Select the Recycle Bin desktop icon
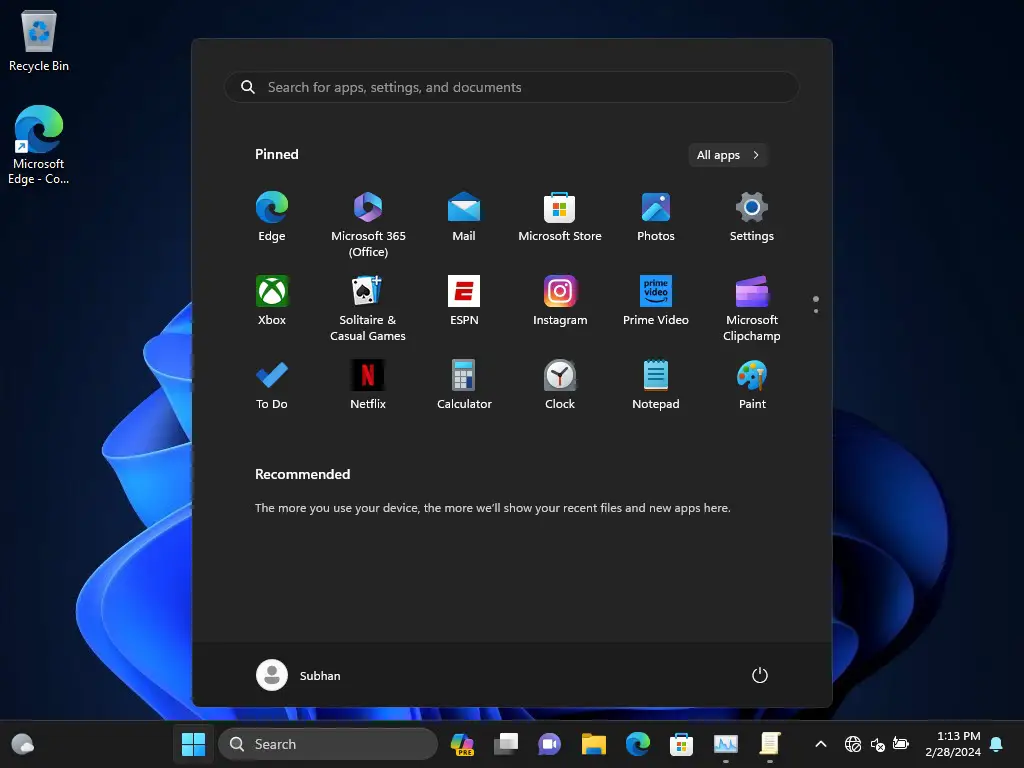1024x768 pixels. point(39,40)
